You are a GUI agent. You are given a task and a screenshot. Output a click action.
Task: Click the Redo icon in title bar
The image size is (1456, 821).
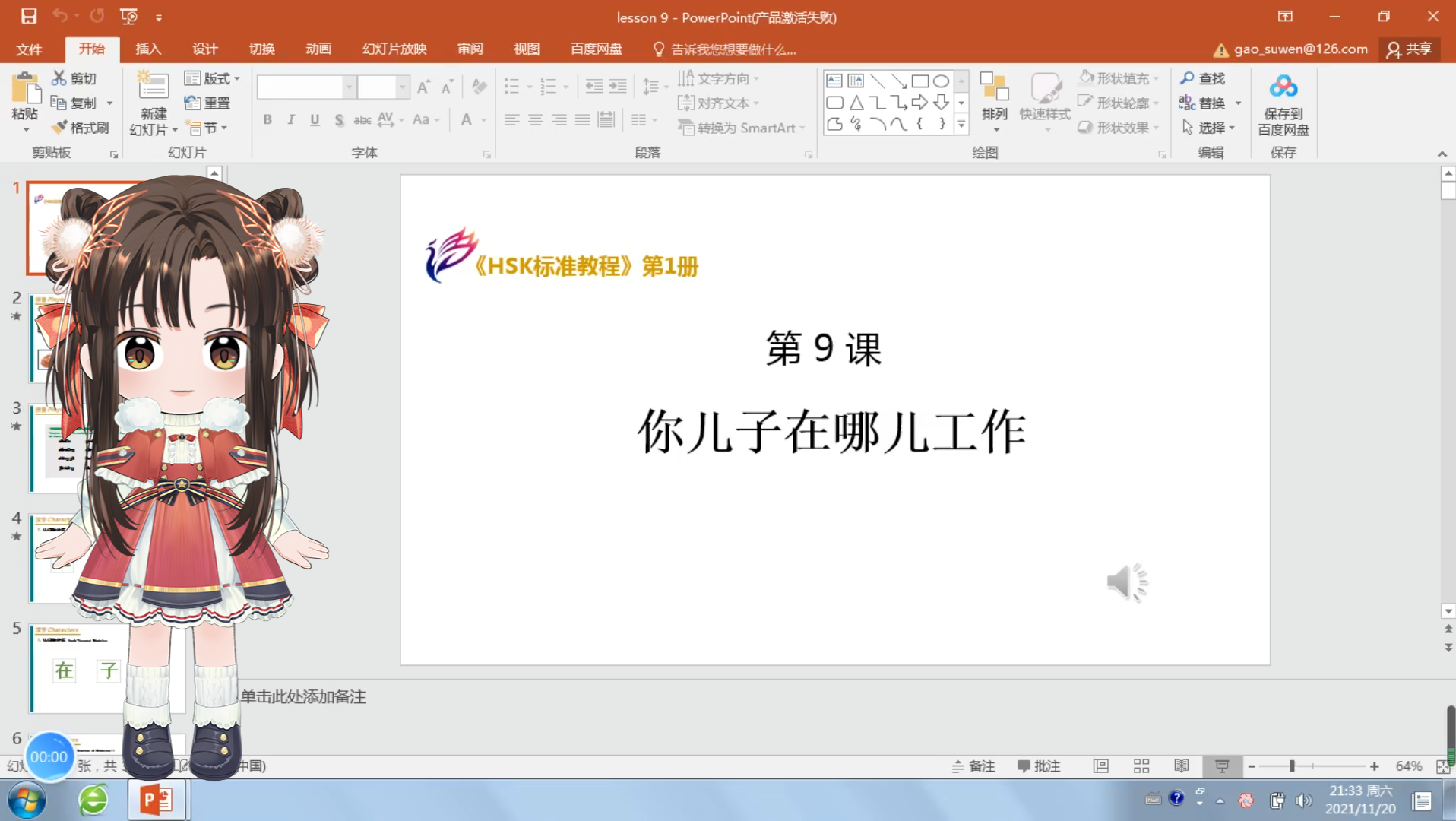coord(97,16)
